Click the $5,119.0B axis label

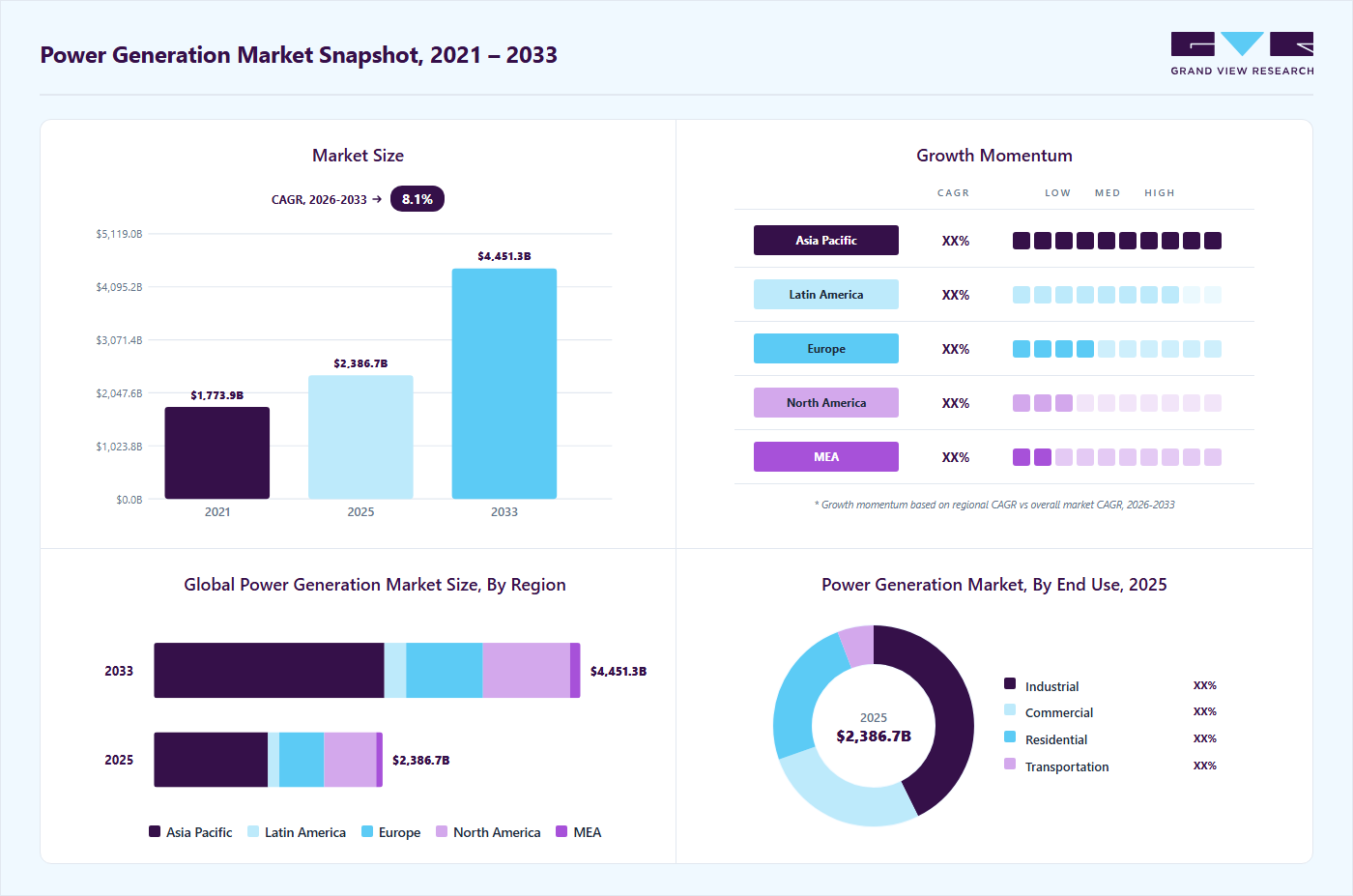(x=119, y=234)
